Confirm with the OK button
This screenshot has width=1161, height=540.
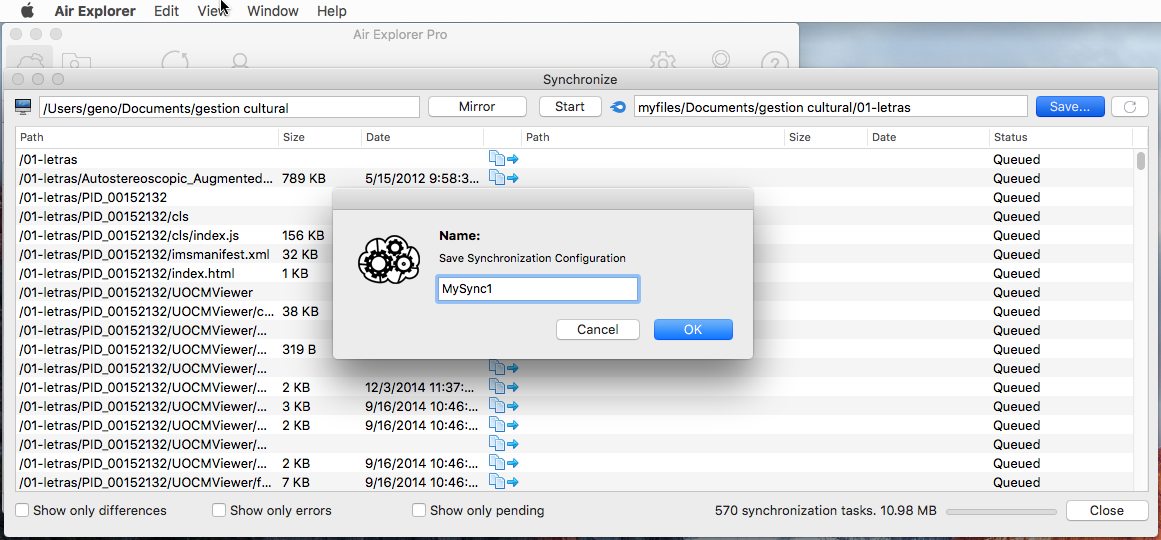693,330
